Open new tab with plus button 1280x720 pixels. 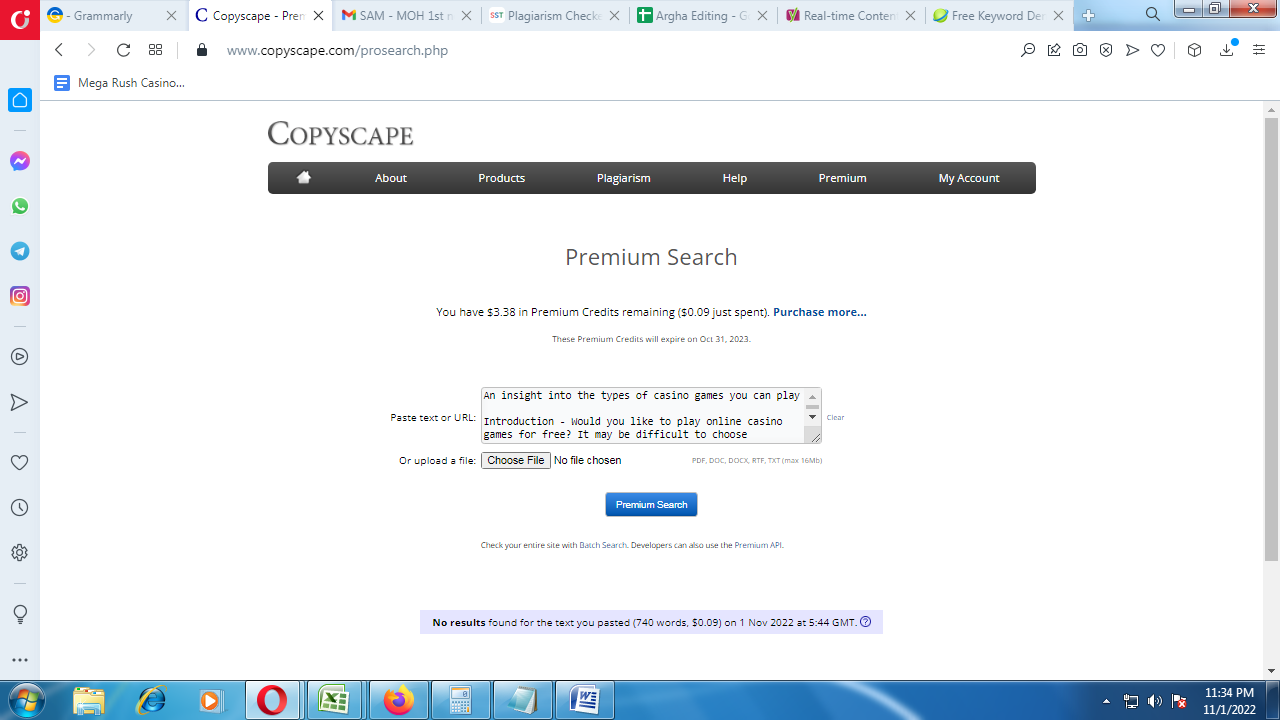[x=1089, y=16]
